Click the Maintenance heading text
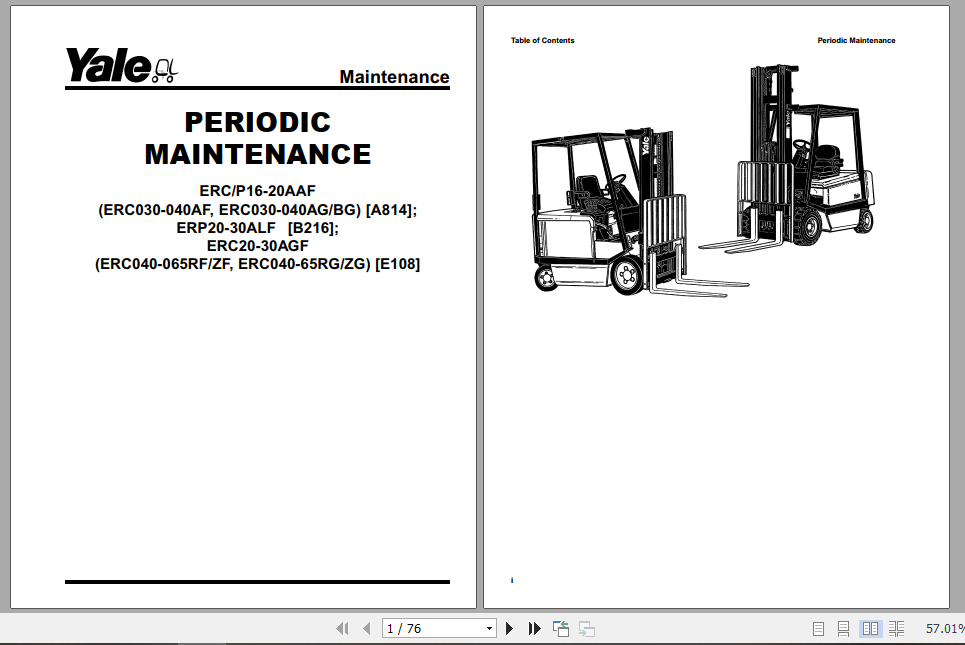This screenshot has width=965, height=645. (394, 77)
